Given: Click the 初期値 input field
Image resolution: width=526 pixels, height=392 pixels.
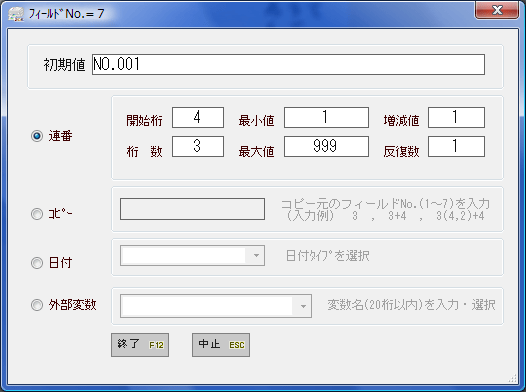Looking at the screenshot, I should pyautogui.click(x=288, y=64).
